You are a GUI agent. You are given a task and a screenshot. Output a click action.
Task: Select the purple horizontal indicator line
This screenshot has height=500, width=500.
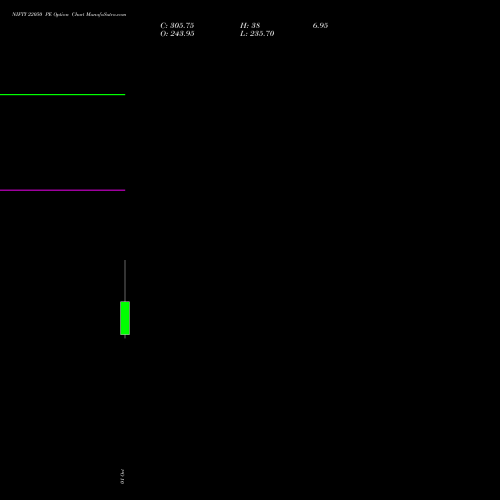(62, 190)
